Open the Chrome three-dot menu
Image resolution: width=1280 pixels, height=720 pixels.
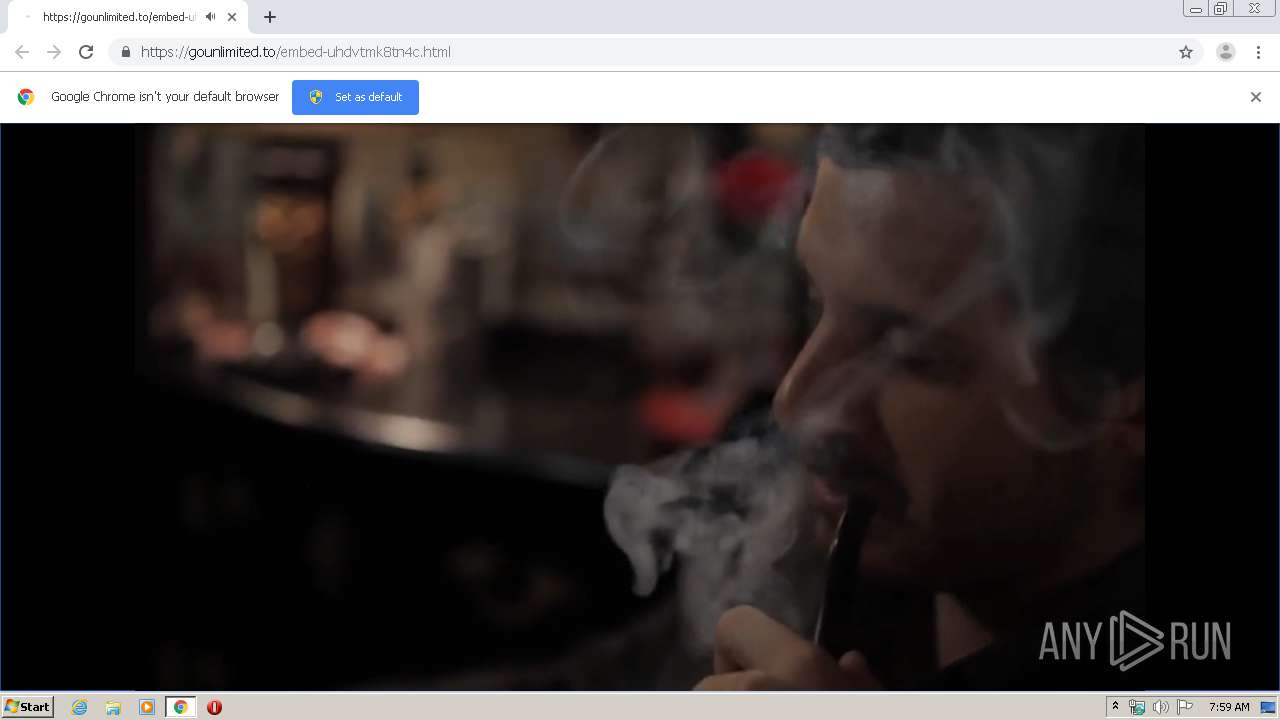[1259, 52]
